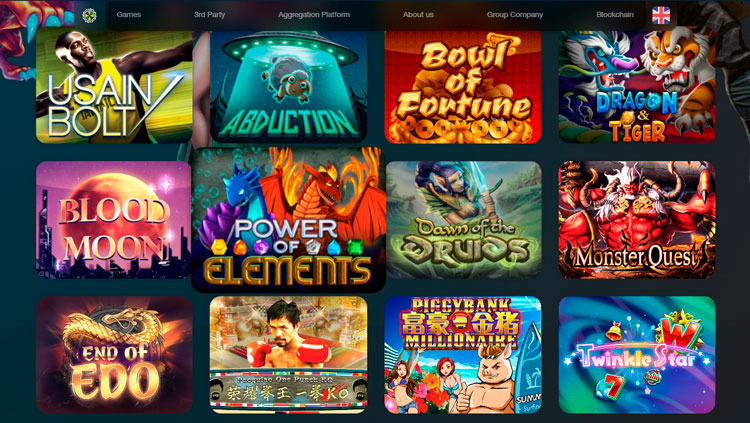Open the Power of Elements game
This screenshot has height=423, width=750.
288,220
